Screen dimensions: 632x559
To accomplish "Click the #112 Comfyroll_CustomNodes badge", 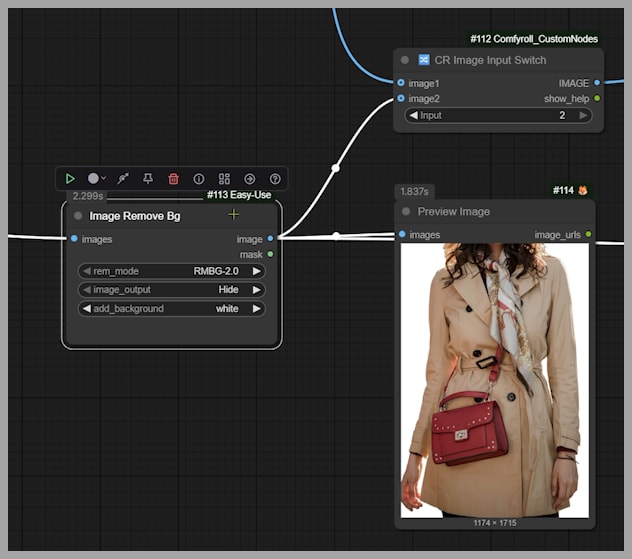I will (x=533, y=39).
